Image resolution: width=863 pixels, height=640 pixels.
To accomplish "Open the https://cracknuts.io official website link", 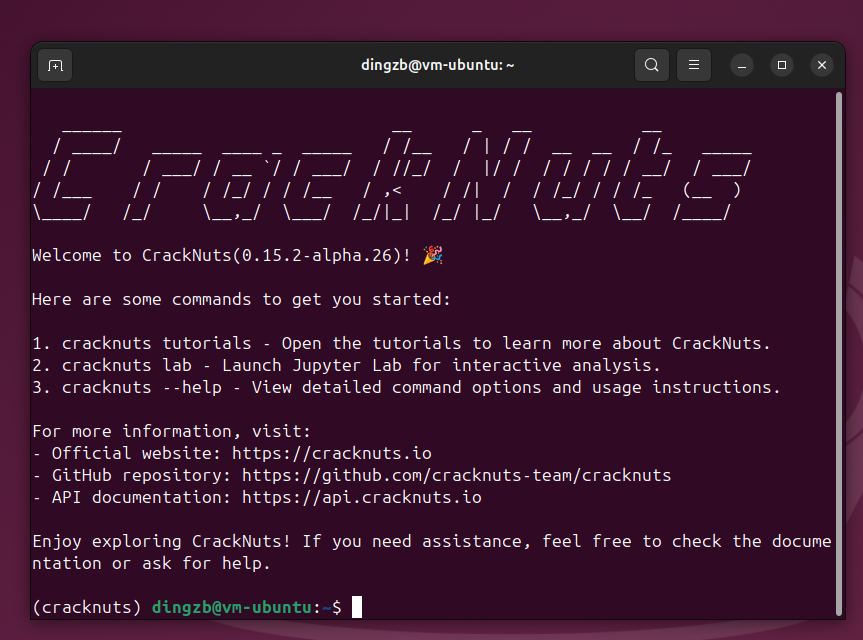I will click(331, 453).
